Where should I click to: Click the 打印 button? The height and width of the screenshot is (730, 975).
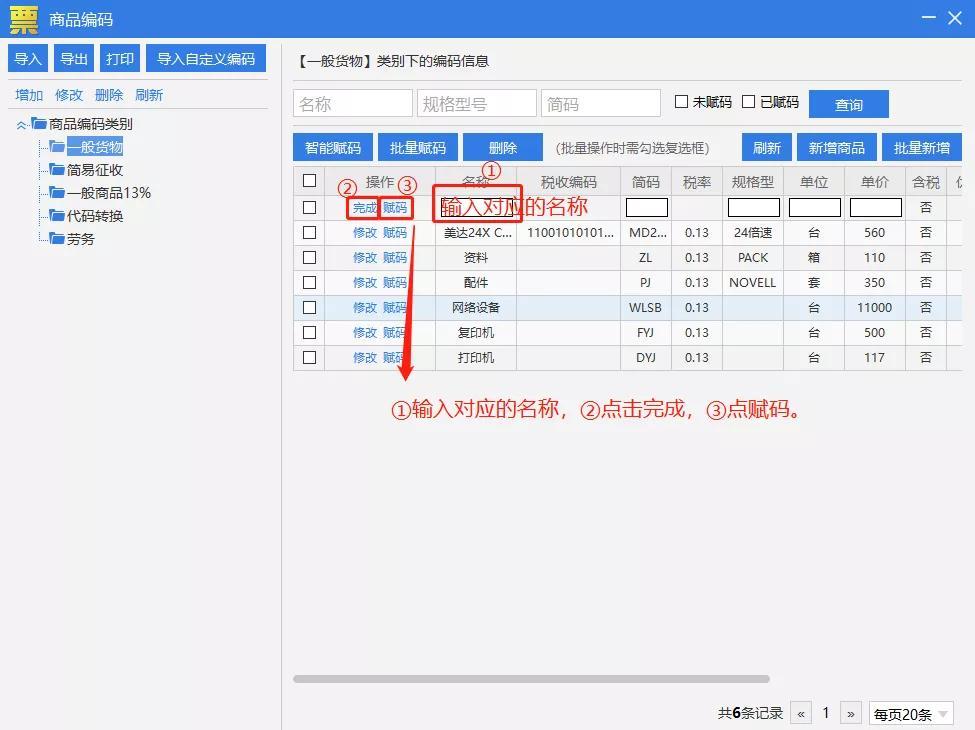(119, 58)
